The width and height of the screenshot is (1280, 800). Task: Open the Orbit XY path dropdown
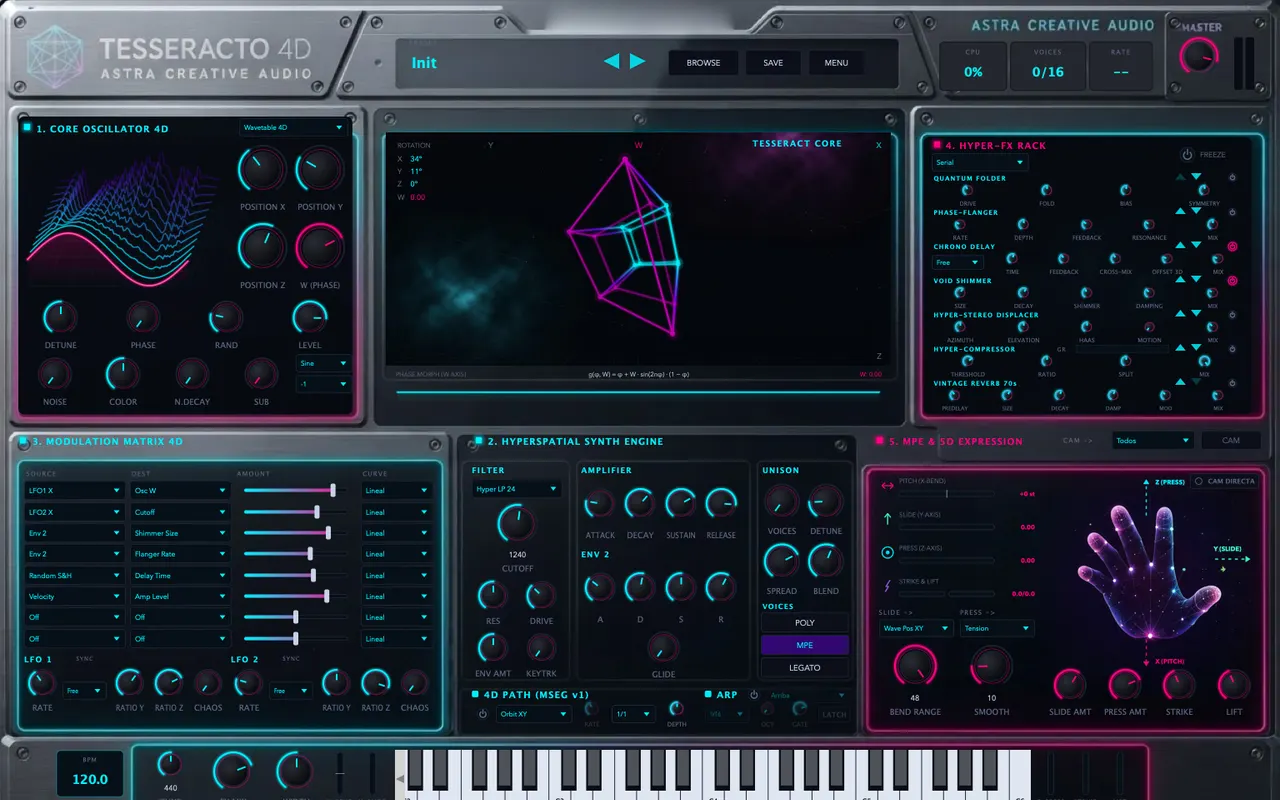click(x=533, y=714)
